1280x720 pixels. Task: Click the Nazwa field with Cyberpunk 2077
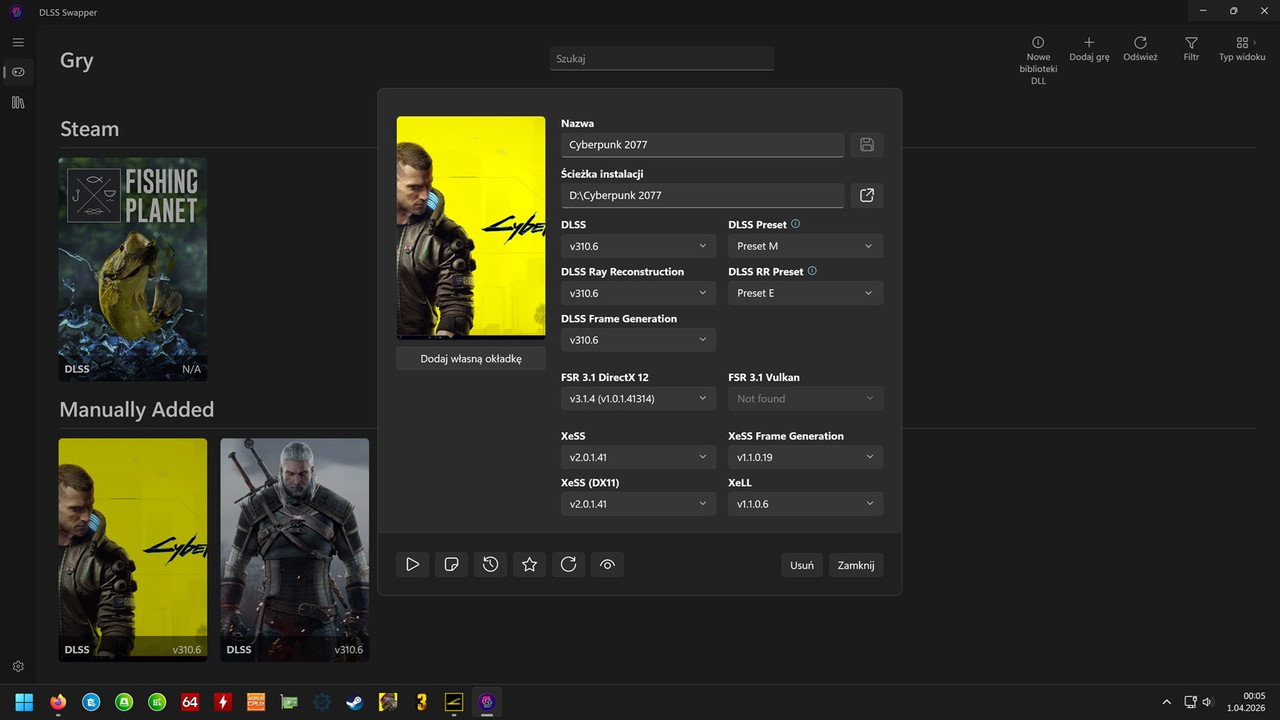point(703,145)
